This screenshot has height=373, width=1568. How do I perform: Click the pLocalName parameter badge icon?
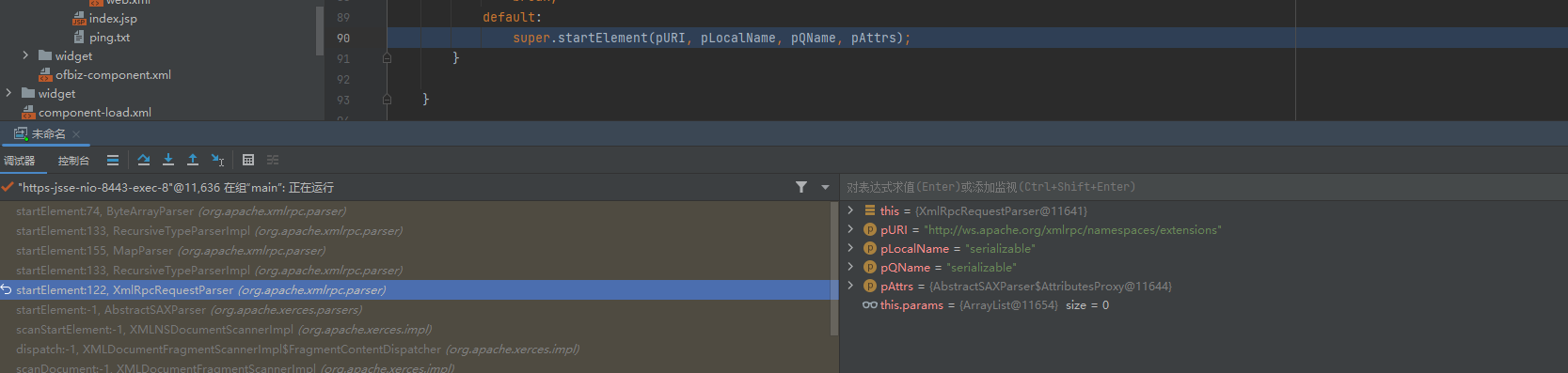870,248
